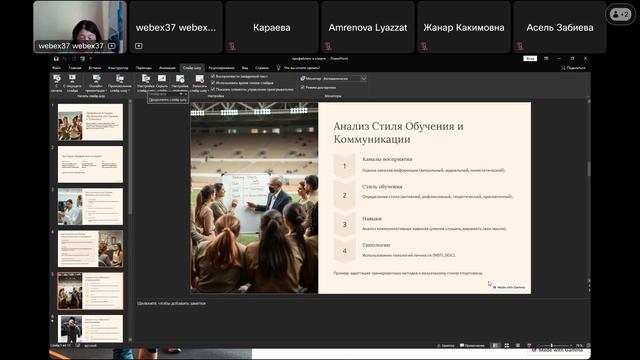
Task: Select slide thumbnail 6
Action: [90, 329]
